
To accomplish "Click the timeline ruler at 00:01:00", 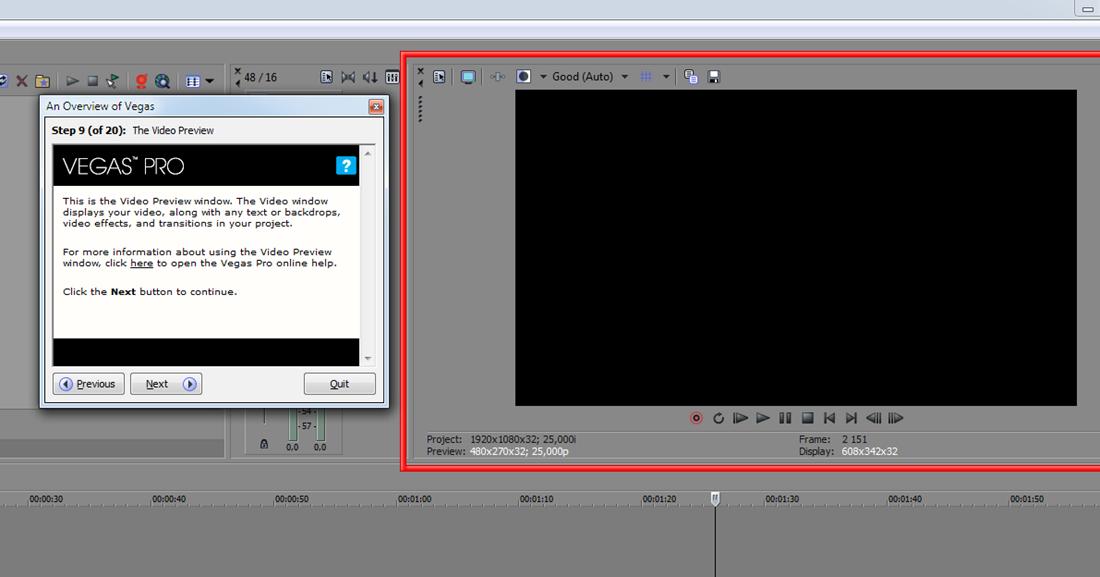I will [414, 499].
